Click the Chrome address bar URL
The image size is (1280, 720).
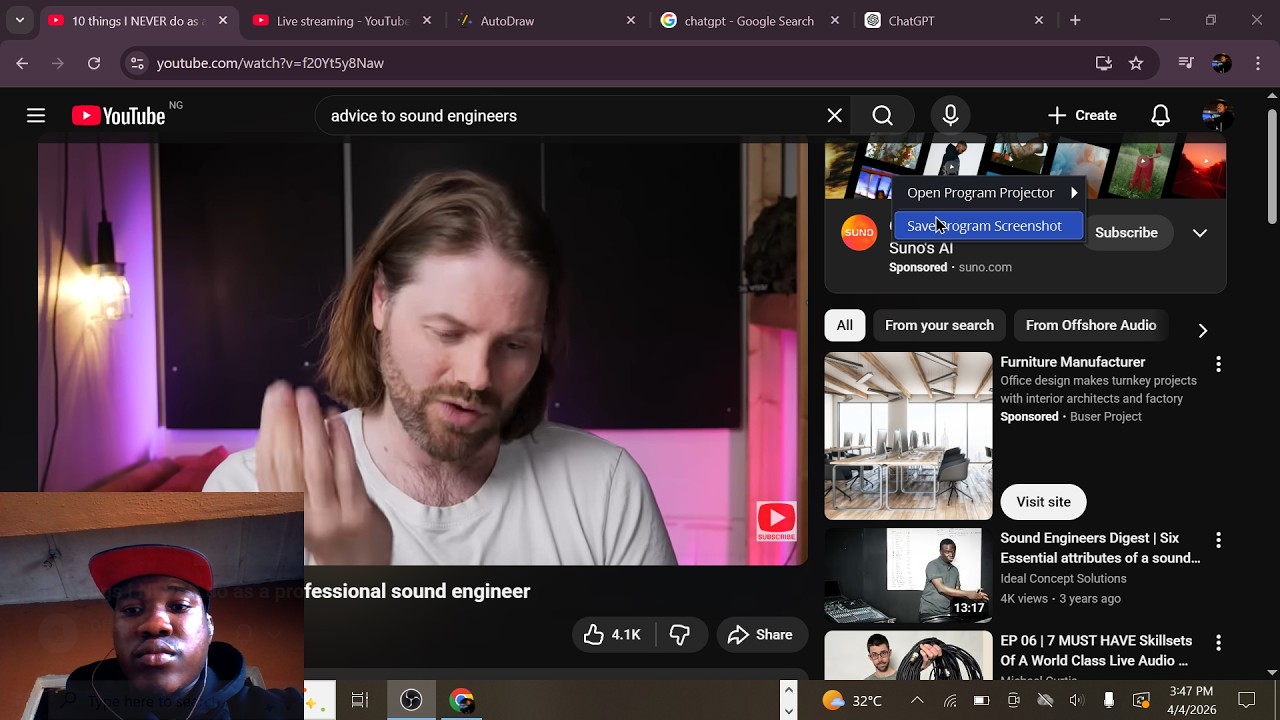[270, 63]
